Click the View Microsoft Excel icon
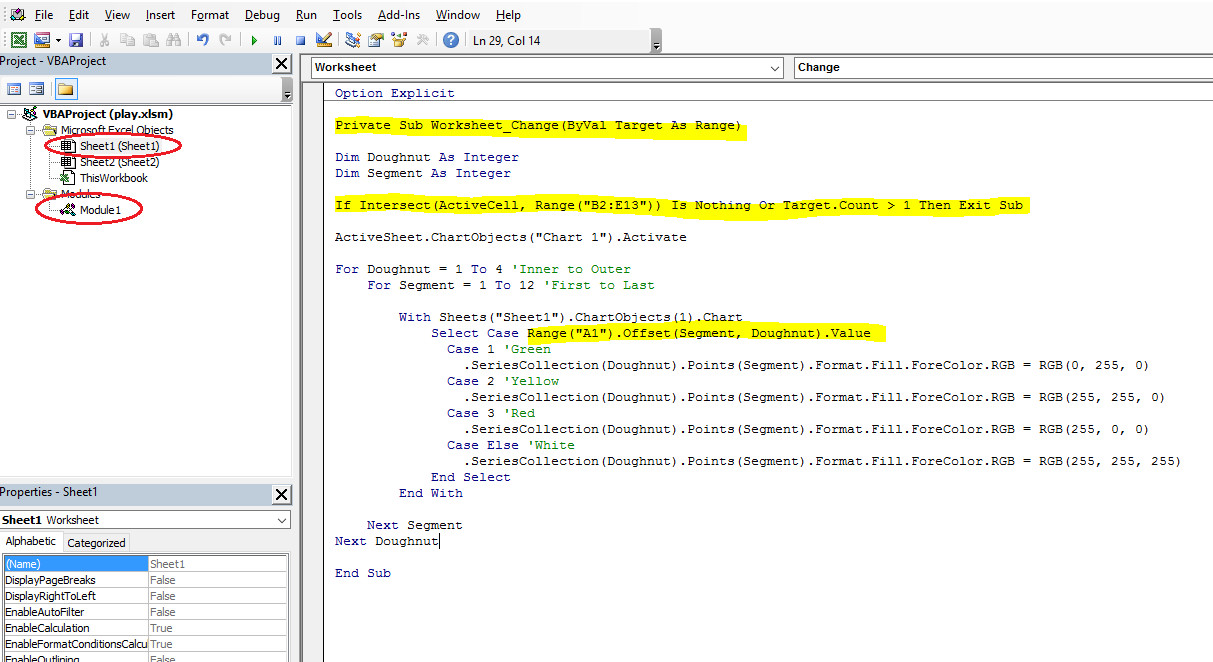1213x662 pixels. (x=19, y=40)
